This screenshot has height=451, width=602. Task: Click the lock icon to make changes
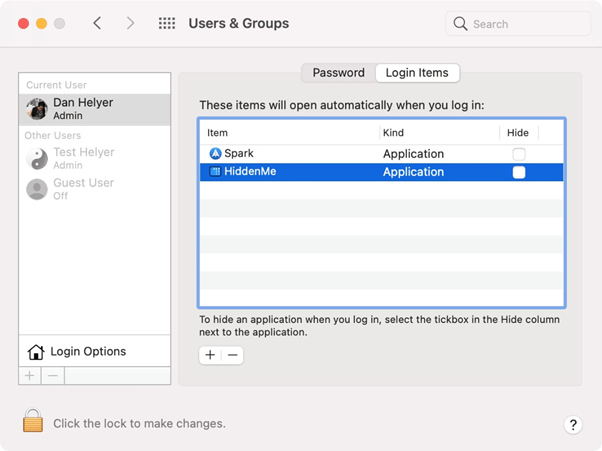[x=33, y=420]
